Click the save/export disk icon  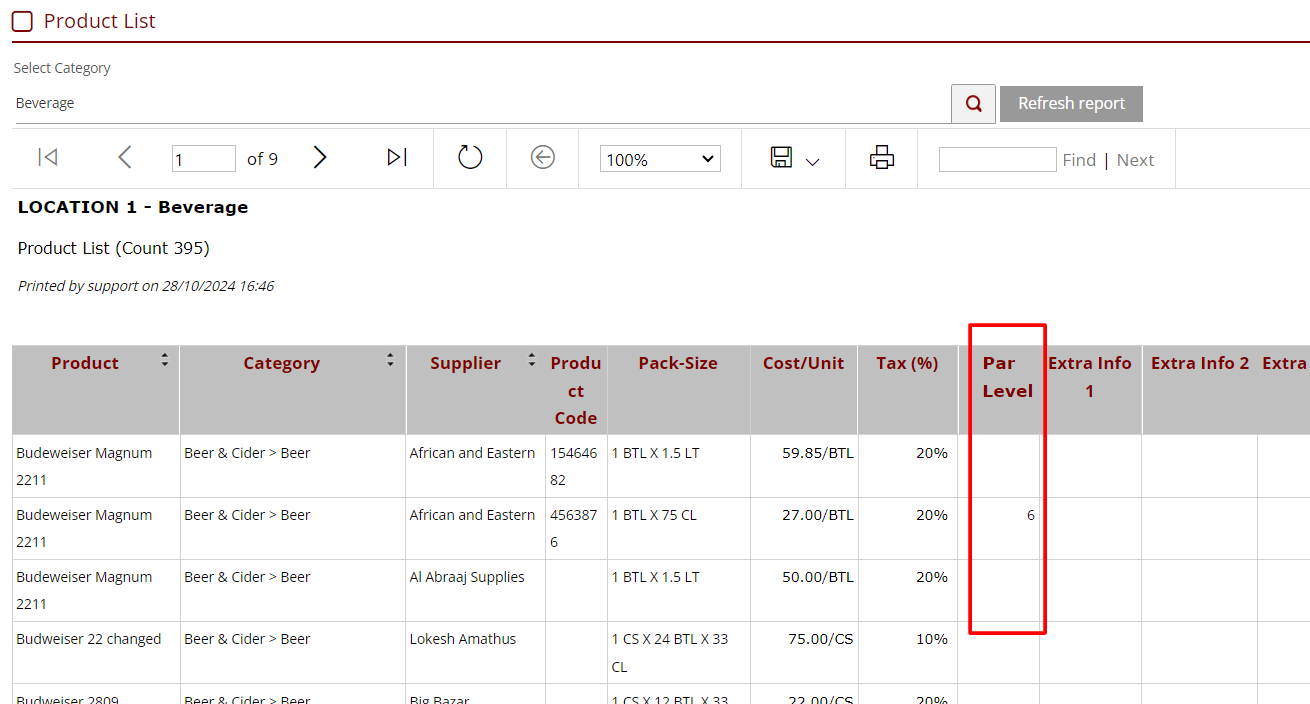(x=781, y=158)
